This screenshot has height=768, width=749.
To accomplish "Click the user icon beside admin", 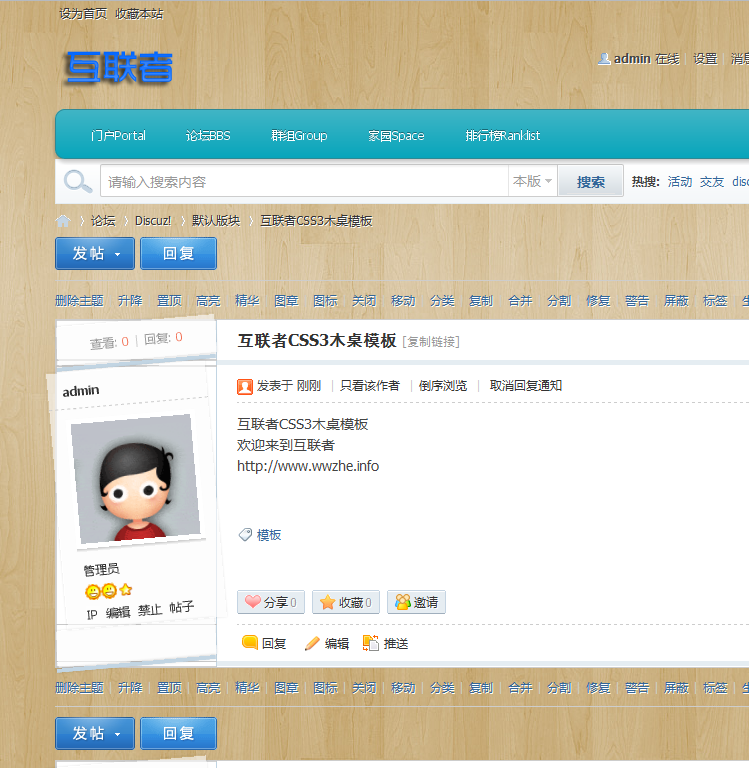I will coord(604,59).
